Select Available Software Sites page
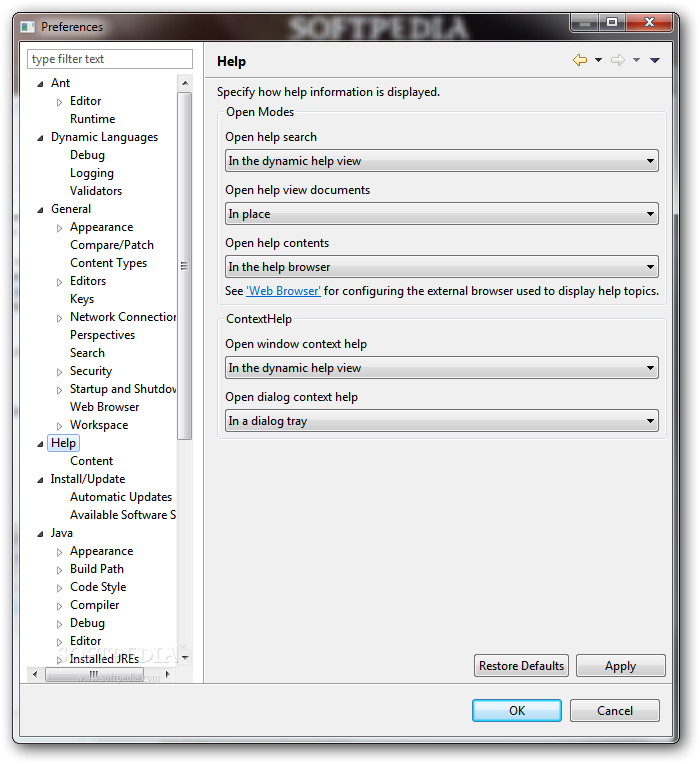 [x=123, y=515]
